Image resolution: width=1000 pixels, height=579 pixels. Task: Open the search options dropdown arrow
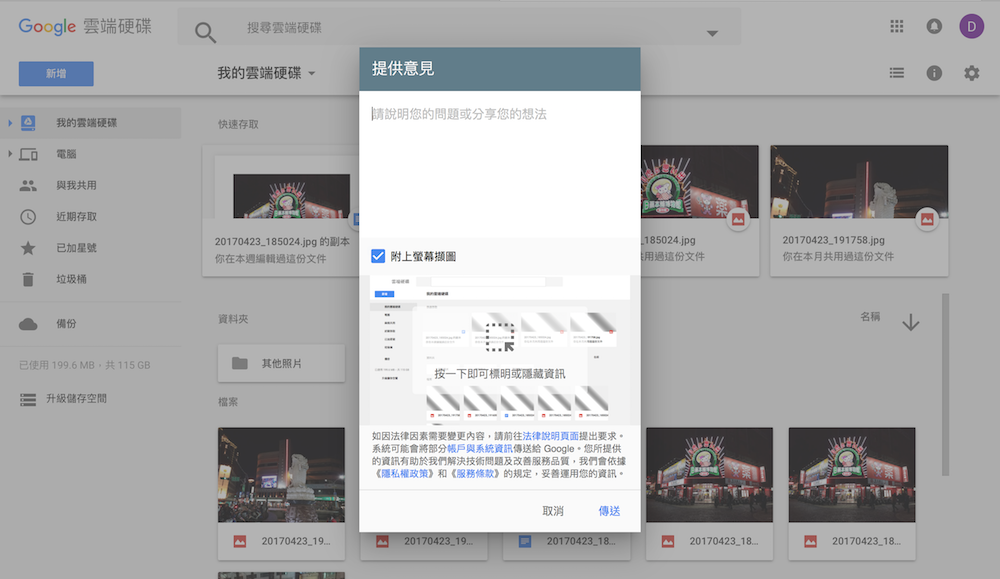pyautogui.click(x=711, y=32)
